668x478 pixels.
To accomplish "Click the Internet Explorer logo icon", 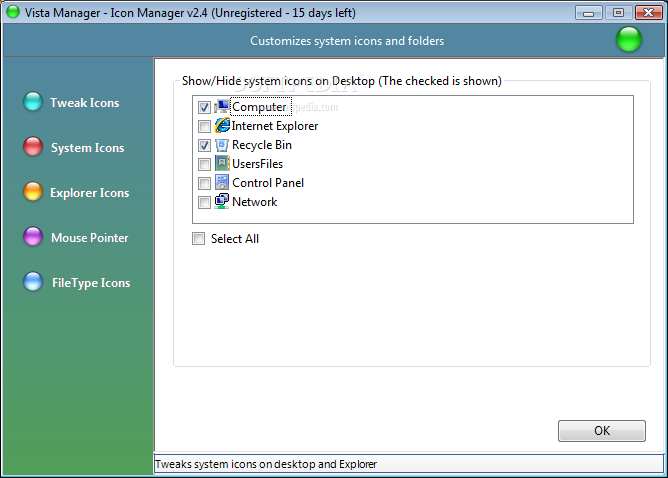I will [222, 126].
